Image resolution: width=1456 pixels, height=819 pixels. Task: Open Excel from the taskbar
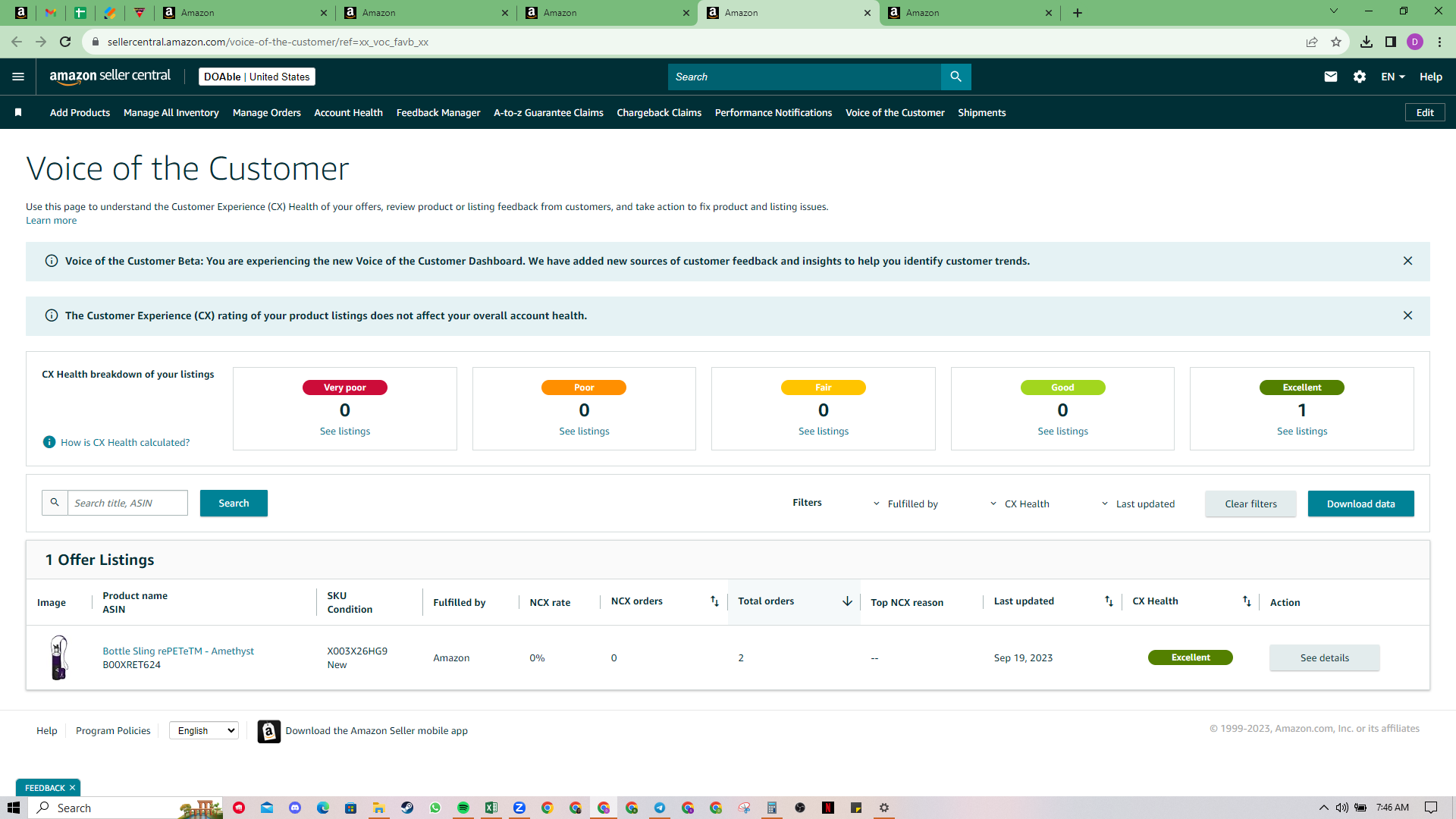(491, 808)
